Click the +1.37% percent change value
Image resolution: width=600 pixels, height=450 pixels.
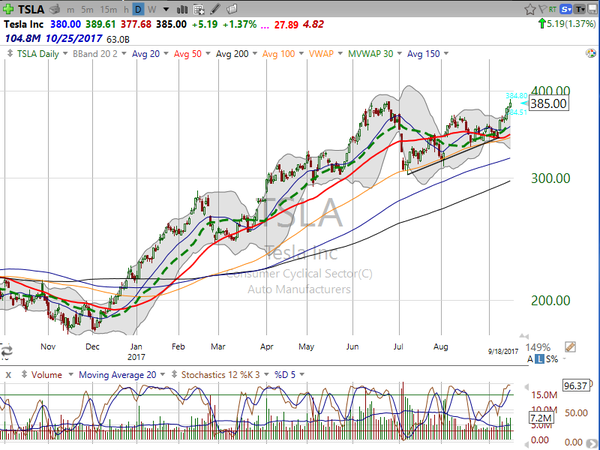point(240,24)
